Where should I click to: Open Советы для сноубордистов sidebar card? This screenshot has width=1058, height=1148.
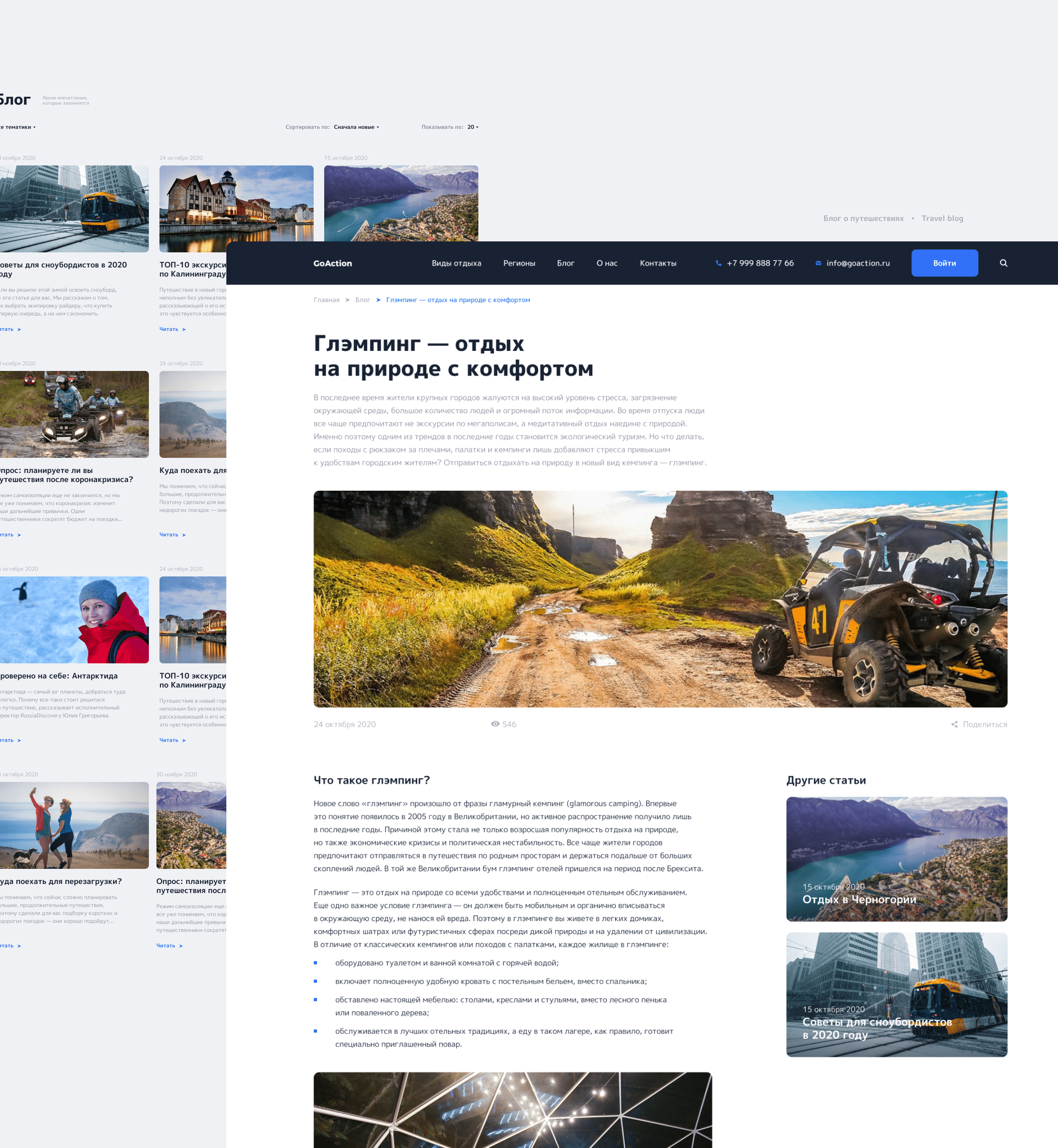click(x=896, y=994)
